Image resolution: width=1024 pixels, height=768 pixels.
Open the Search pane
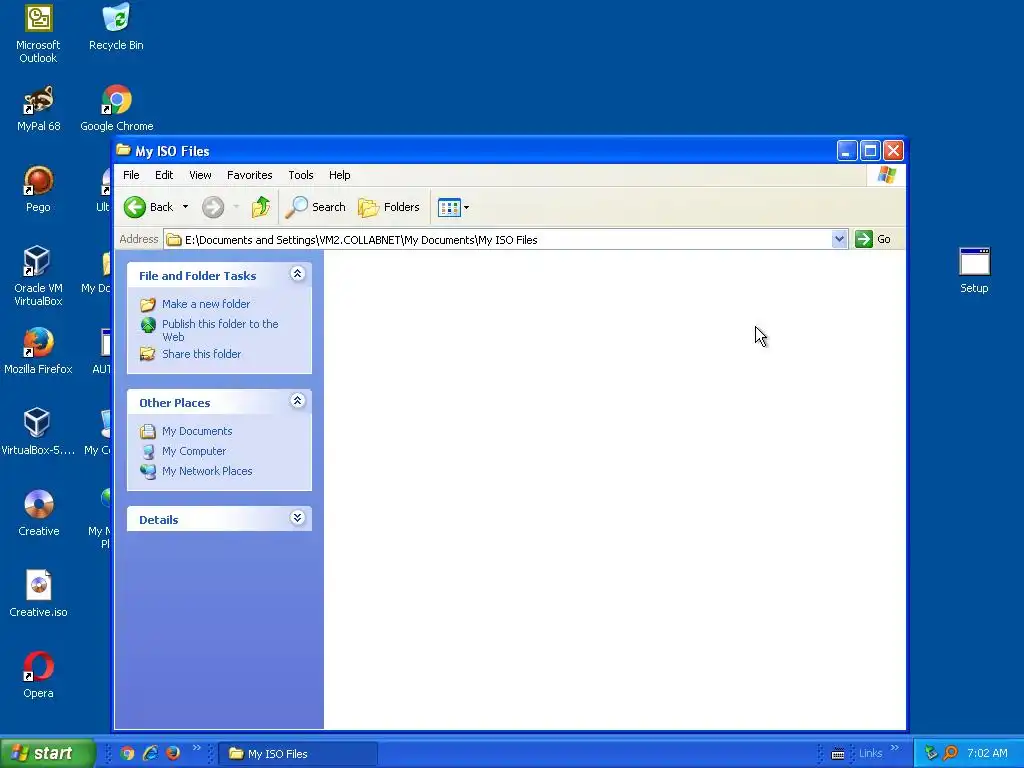[x=315, y=207]
